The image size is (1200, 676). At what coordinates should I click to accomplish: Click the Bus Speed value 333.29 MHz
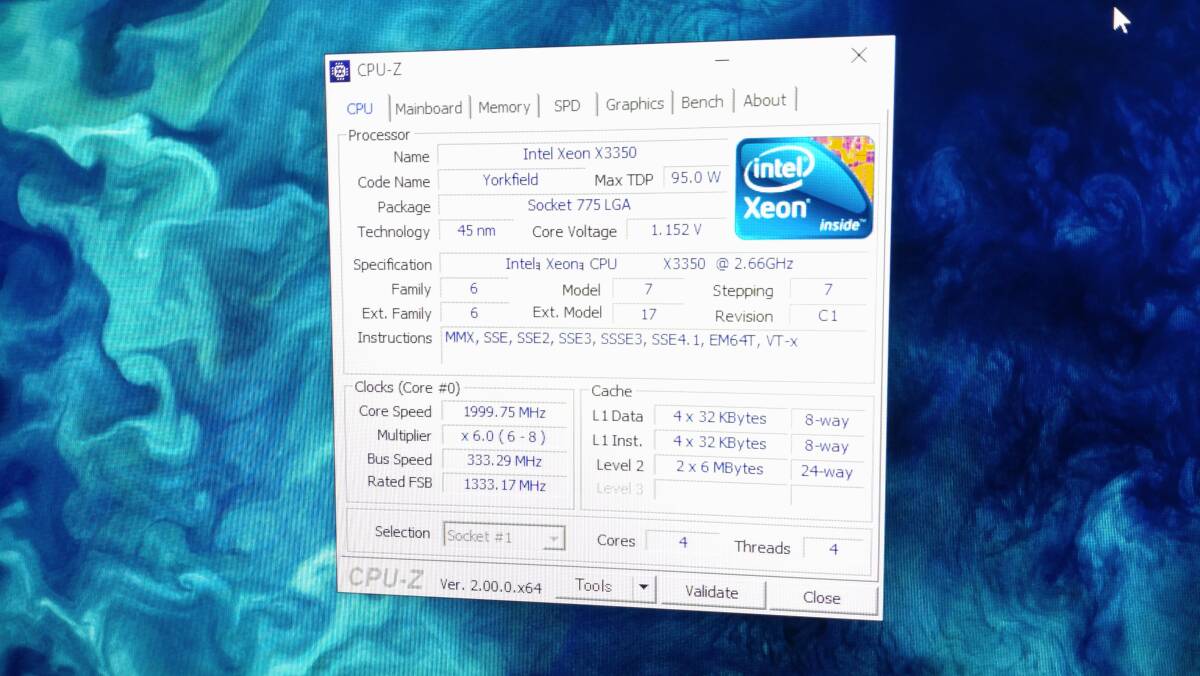[x=504, y=461]
